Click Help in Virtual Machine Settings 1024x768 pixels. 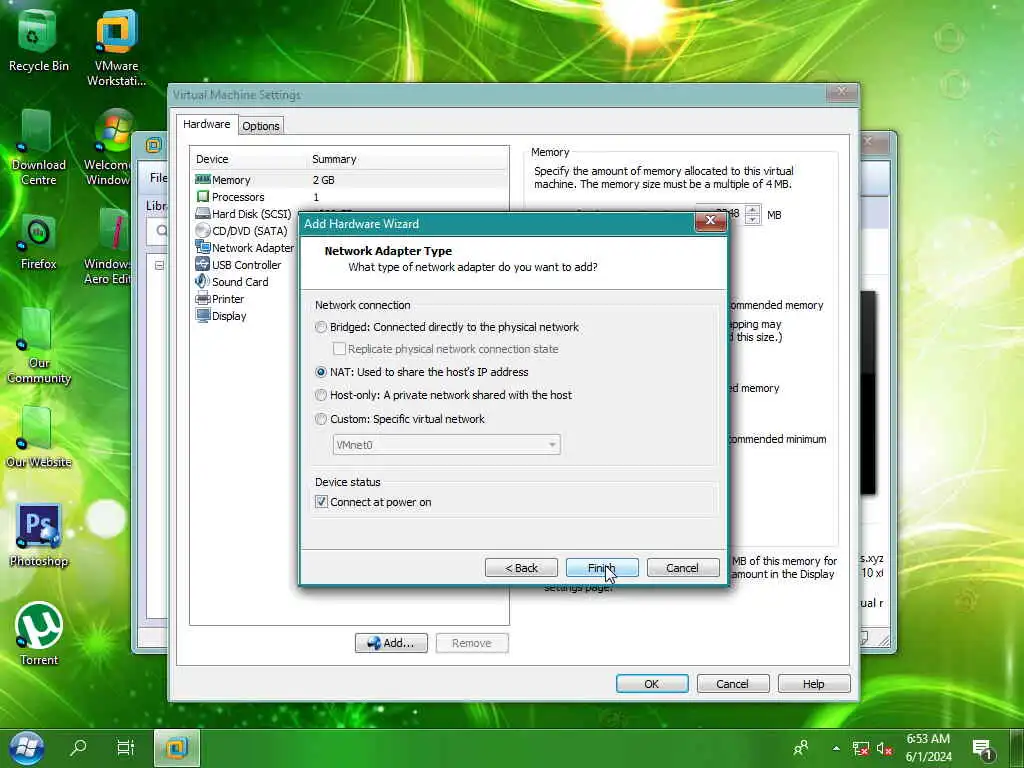pos(814,684)
